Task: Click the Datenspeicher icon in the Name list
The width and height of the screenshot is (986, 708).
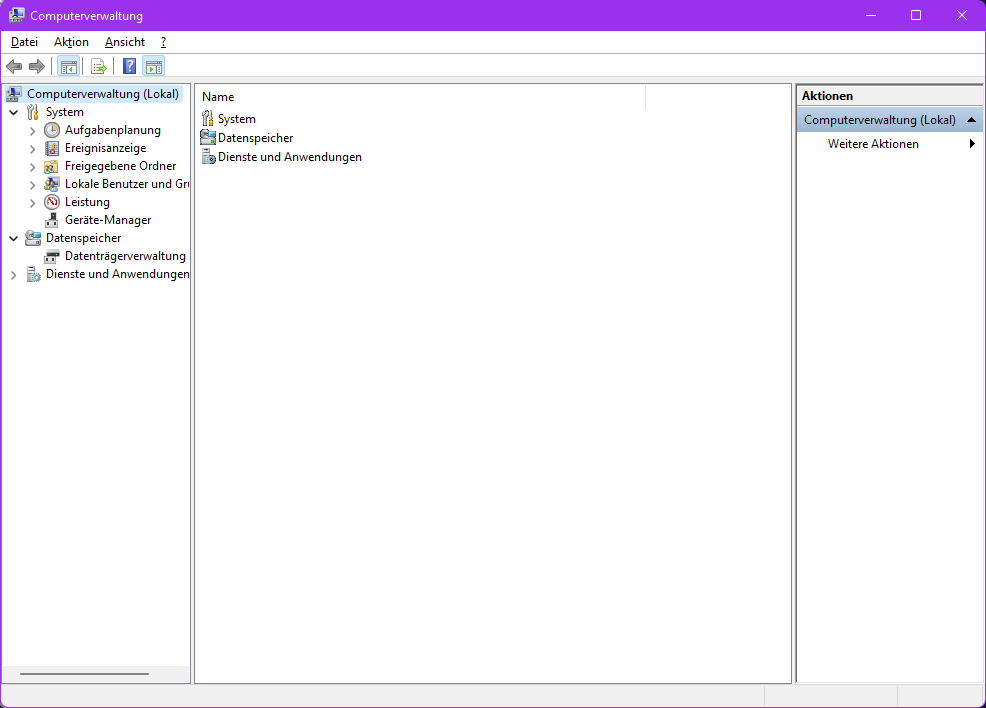Action: [208, 137]
